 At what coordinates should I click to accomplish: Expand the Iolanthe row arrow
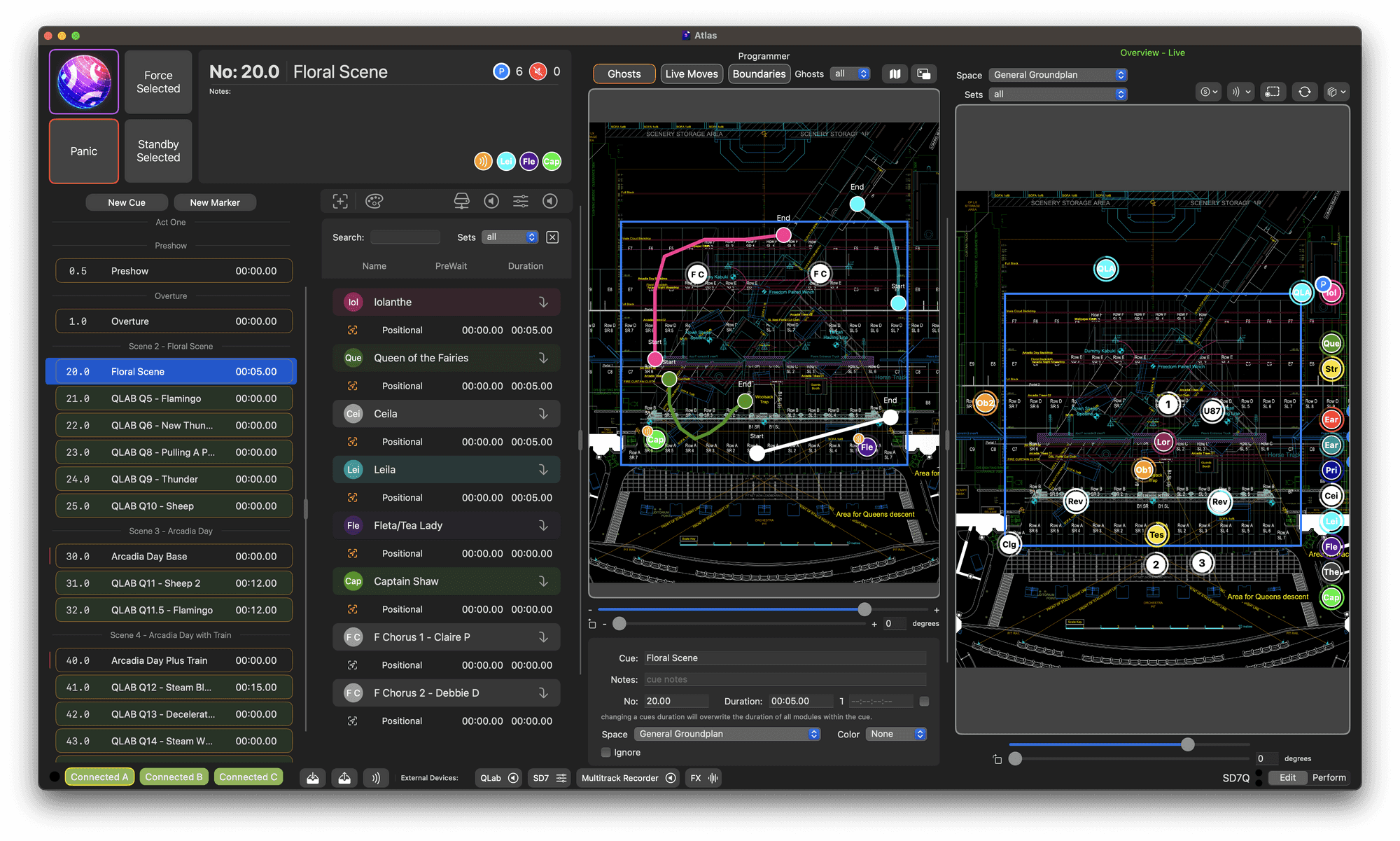point(543,303)
